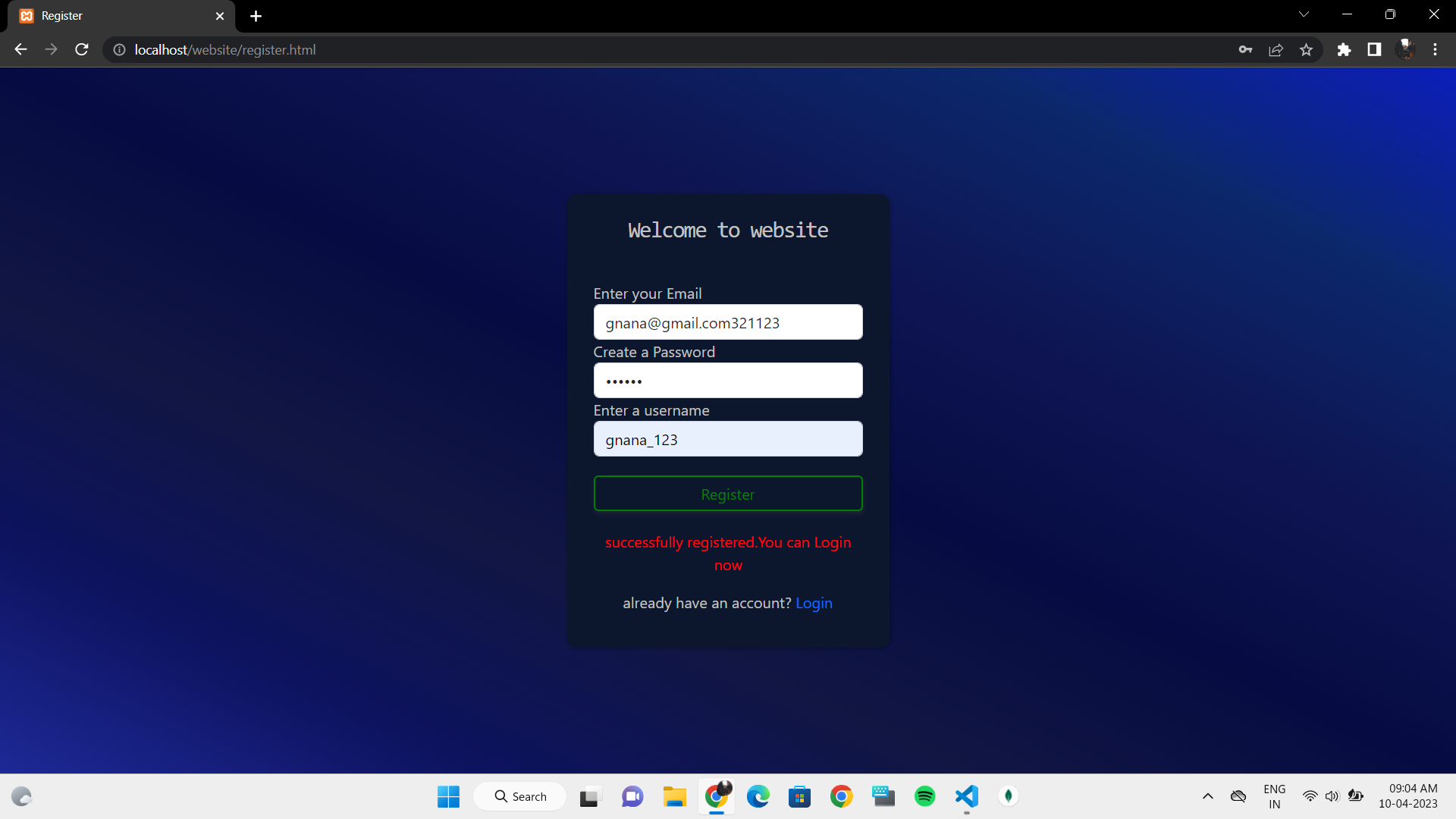
Task: Submit the form with Register button
Action: coord(728,494)
